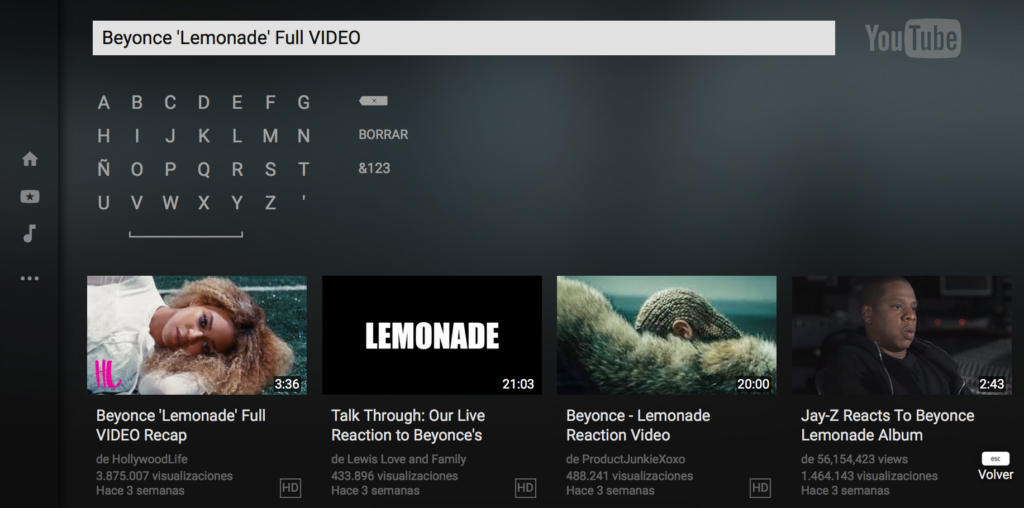The height and width of the screenshot is (508, 1024).
Task: Select letter A on the keyboard
Action: [x=103, y=103]
